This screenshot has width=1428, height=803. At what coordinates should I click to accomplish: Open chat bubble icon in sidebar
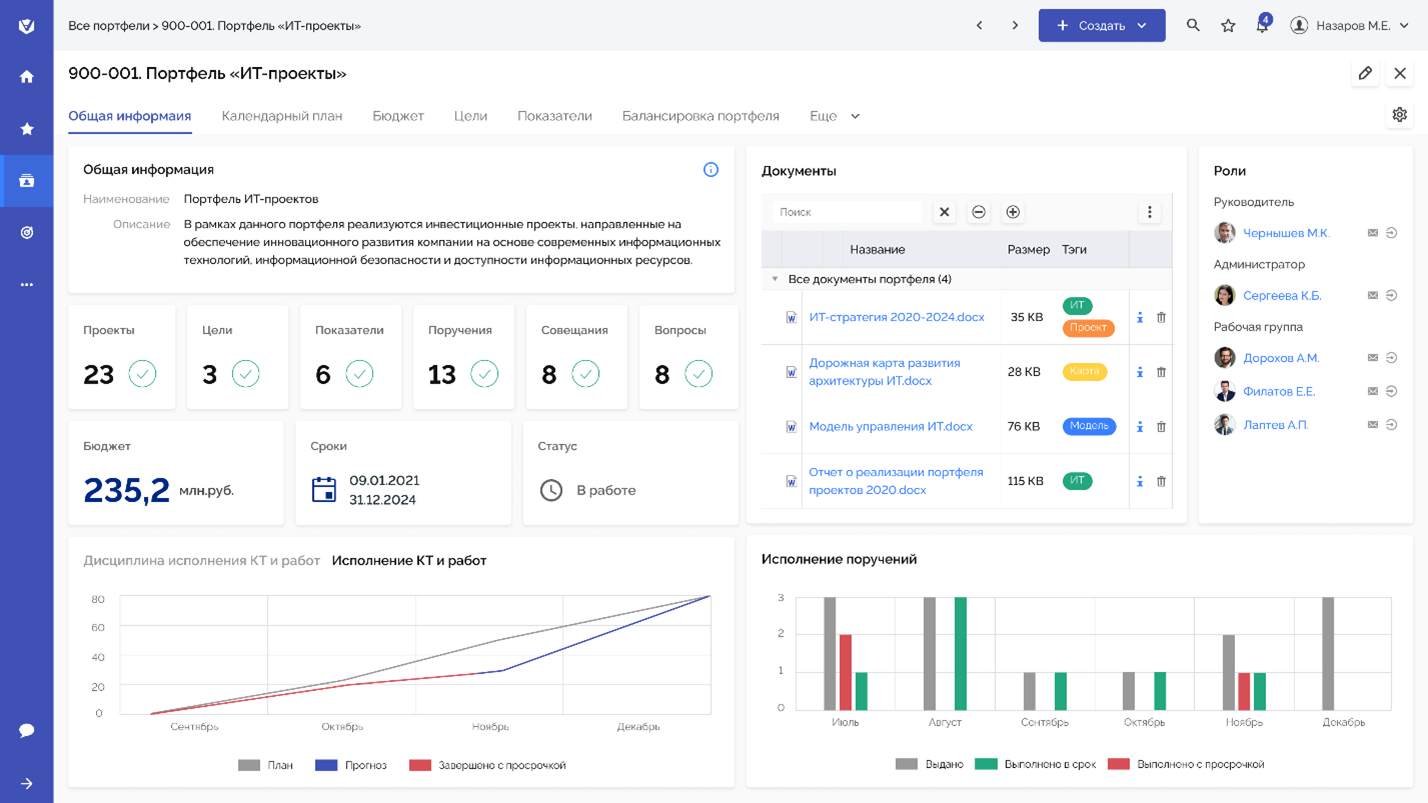click(x=27, y=731)
